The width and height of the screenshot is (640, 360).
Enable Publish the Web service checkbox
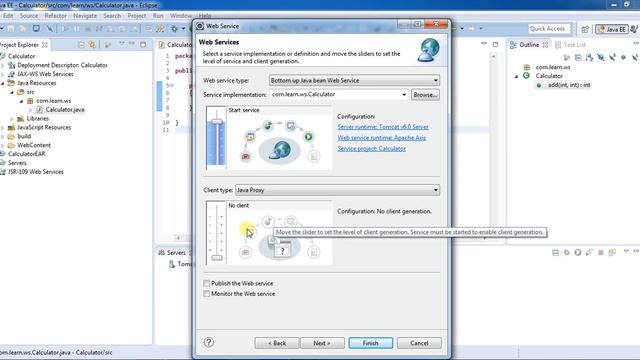pyautogui.click(x=207, y=283)
